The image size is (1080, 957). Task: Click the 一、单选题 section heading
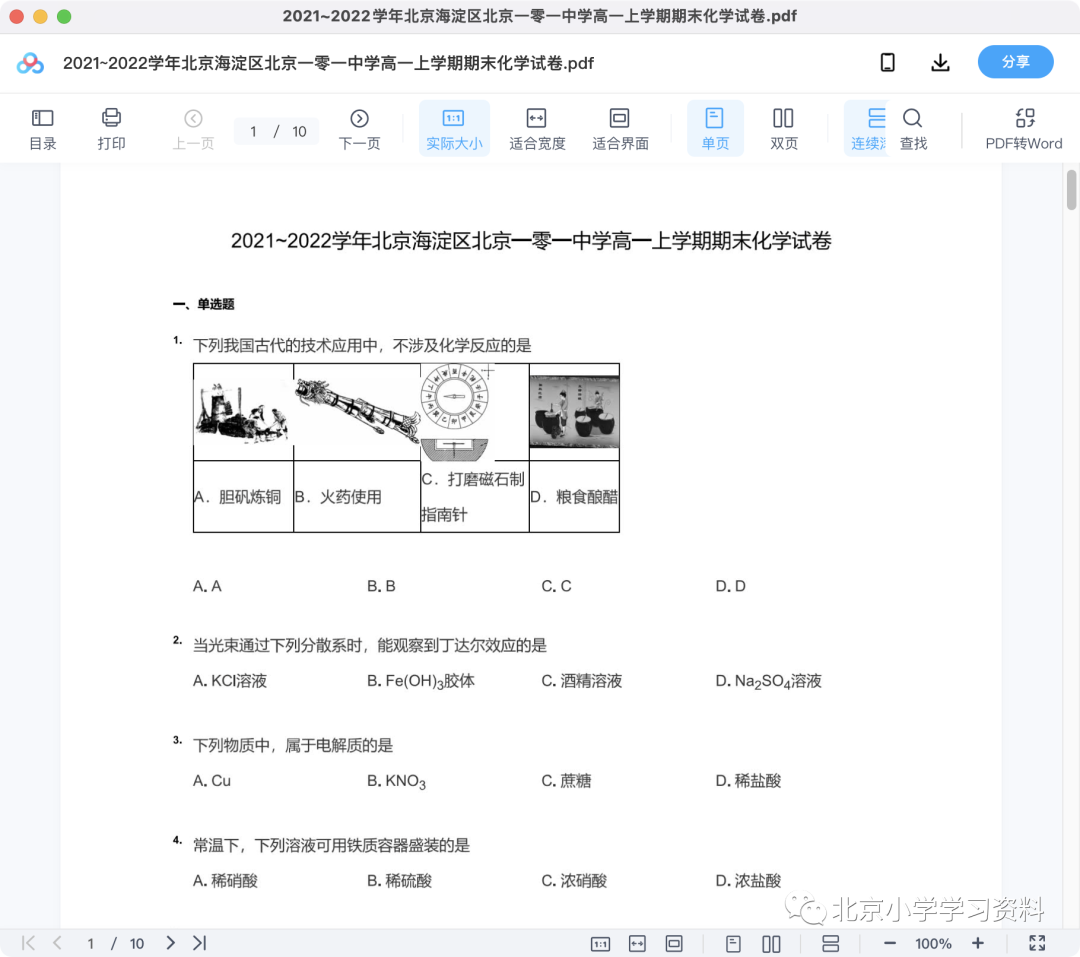pos(204,305)
